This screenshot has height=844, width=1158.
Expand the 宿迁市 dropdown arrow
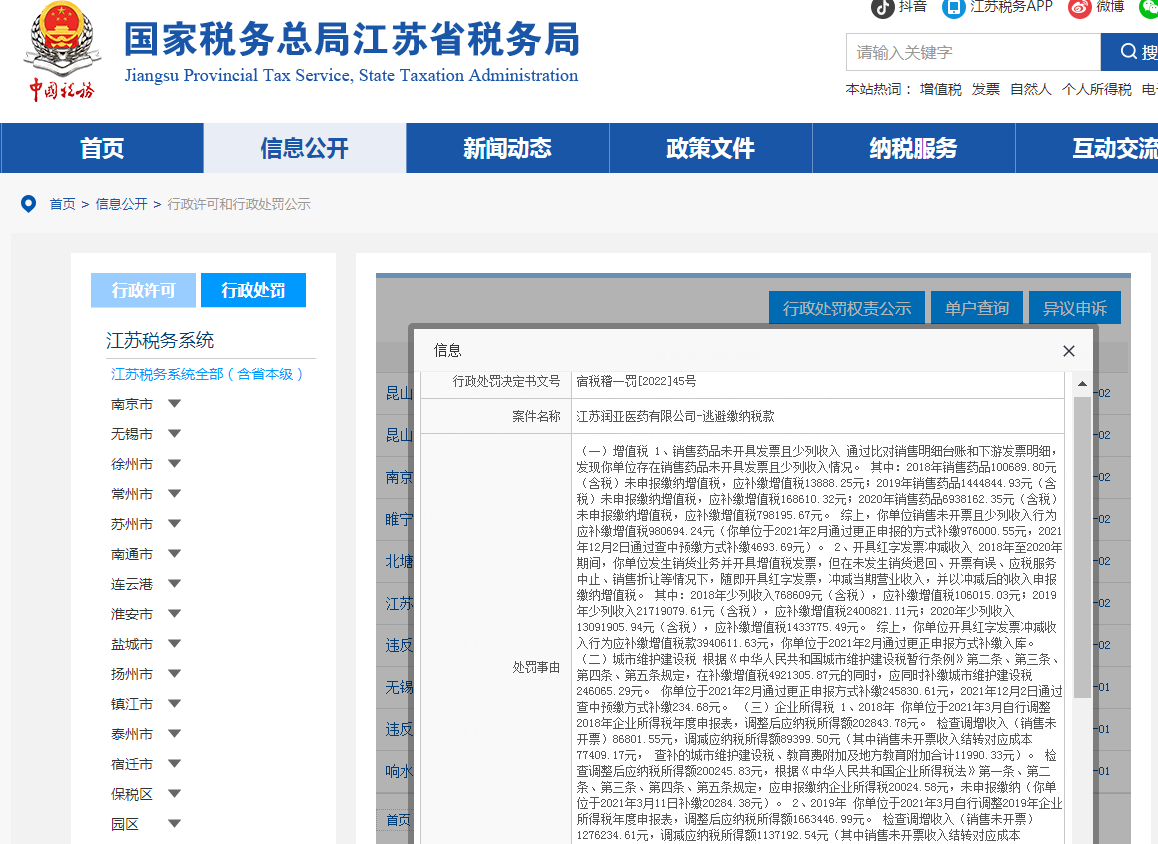tap(174, 764)
